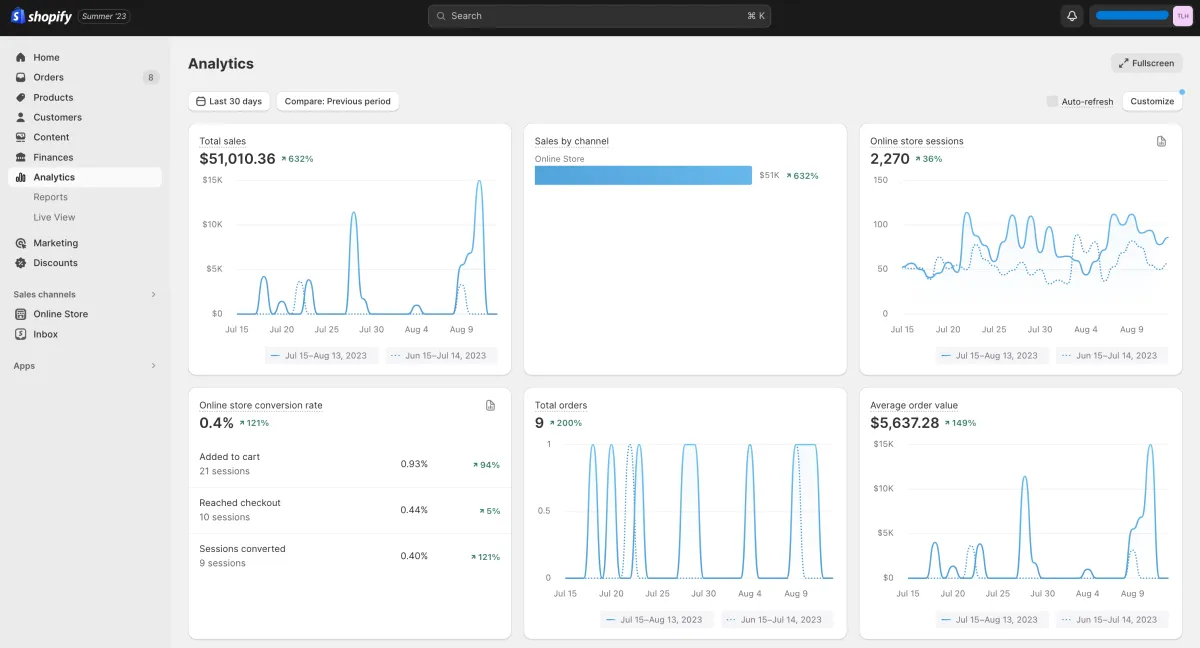1200x648 pixels.
Task: Expand the Sales channels section
Action: [x=153, y=295]
